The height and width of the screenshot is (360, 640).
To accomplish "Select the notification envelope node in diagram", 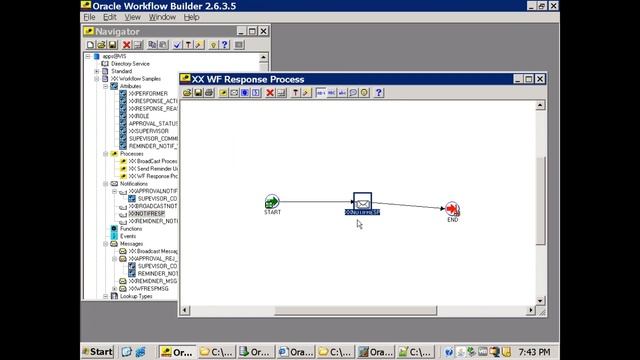I will 362,201.
